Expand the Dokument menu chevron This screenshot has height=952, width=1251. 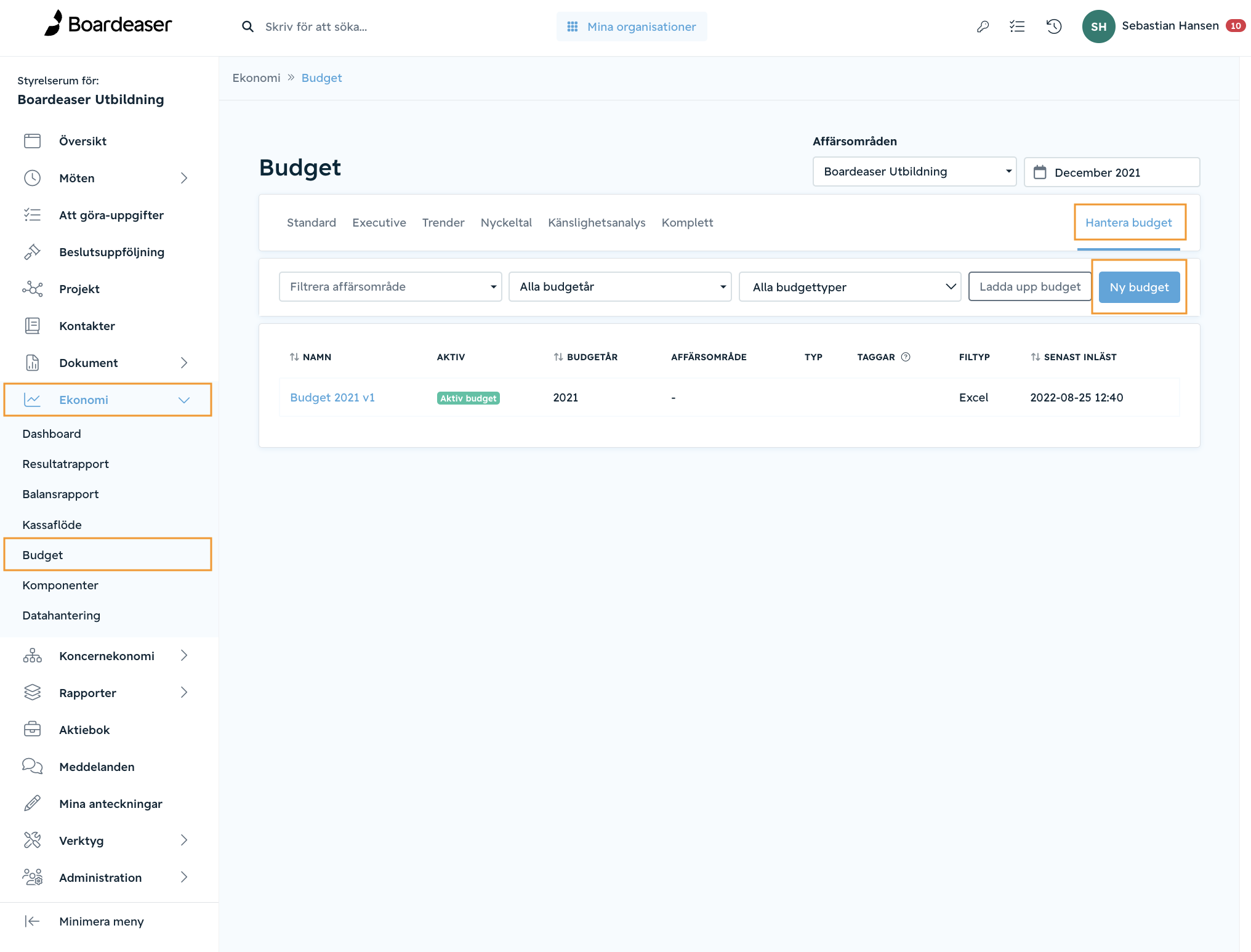pos(183,363)
